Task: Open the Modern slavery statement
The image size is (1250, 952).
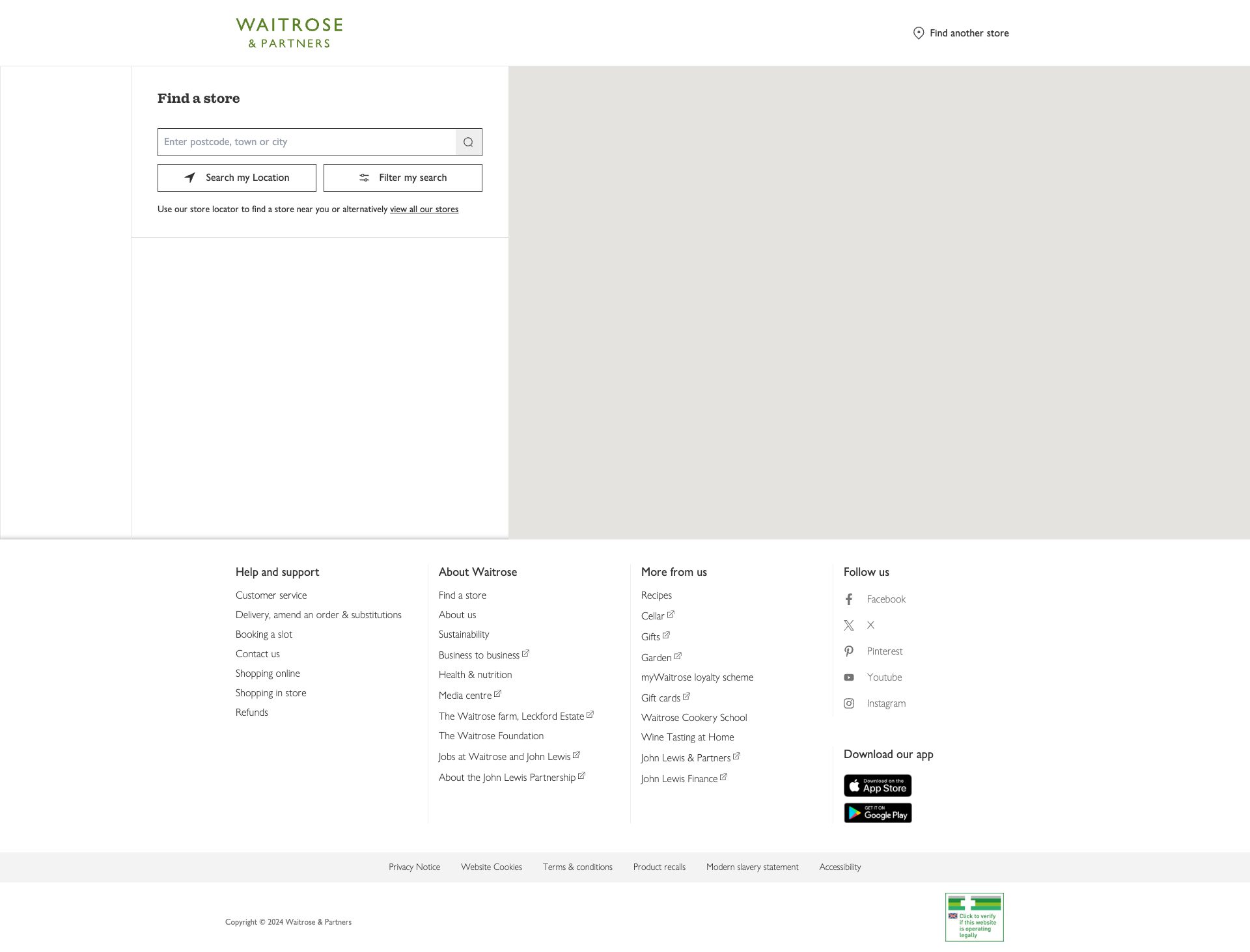Action: click(752, 867)
